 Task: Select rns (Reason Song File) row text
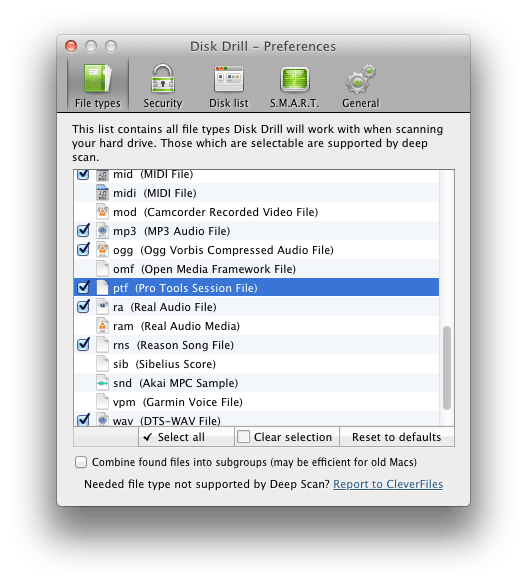coord(173,345)
